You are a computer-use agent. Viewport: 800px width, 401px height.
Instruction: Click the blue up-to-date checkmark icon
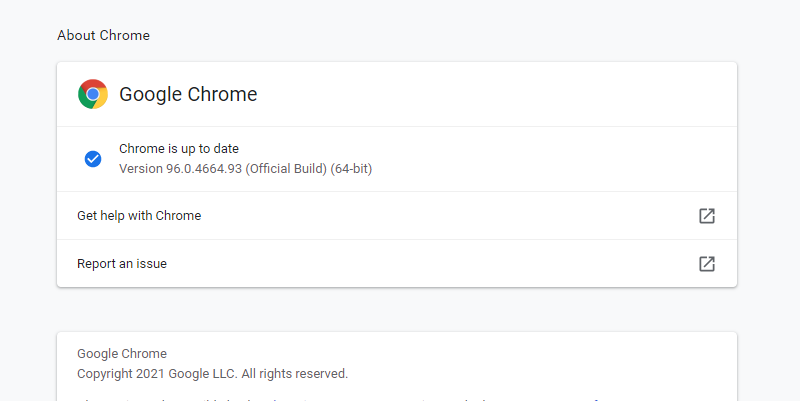coord(93,159)
